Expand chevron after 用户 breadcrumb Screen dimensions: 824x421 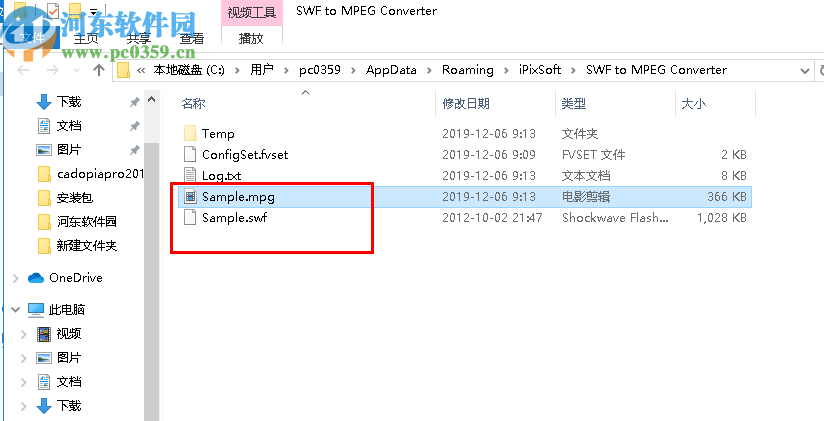coord(286,70)
